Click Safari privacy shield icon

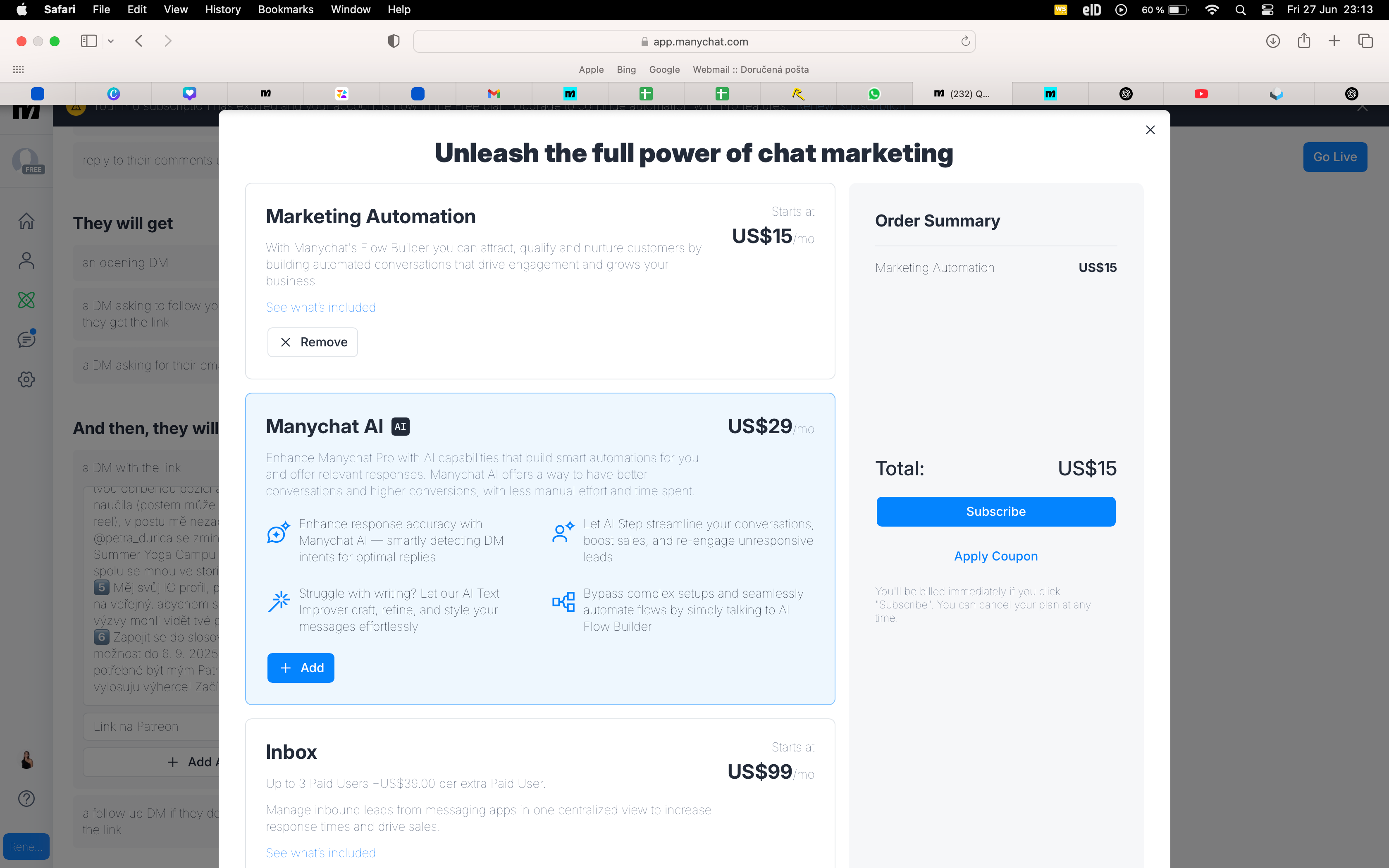click(x=394, y=41)
